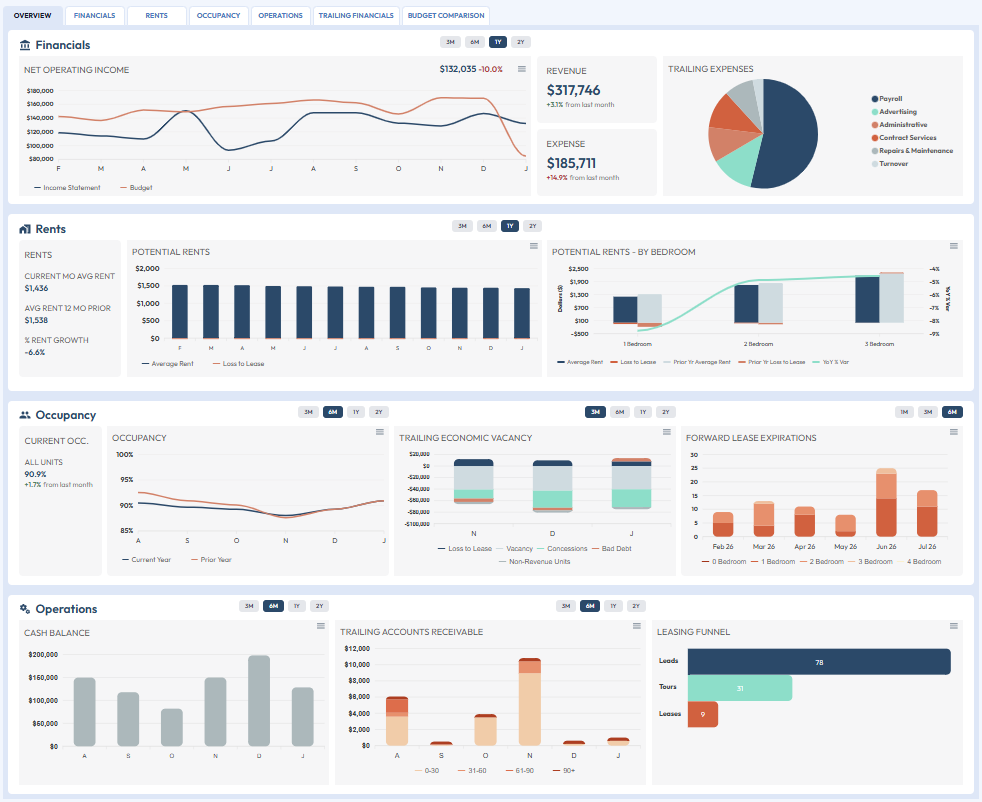982x802 pixels.
Task: Open Potential Rents chart hamburger menu
Action: pos(534,246)
